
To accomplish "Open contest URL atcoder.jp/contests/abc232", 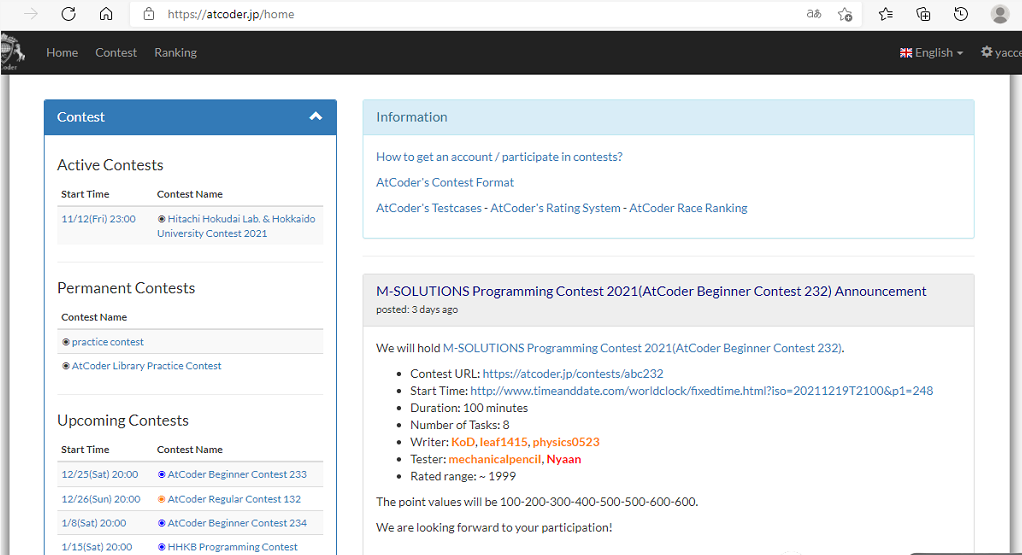I will [x=573, y=374].
